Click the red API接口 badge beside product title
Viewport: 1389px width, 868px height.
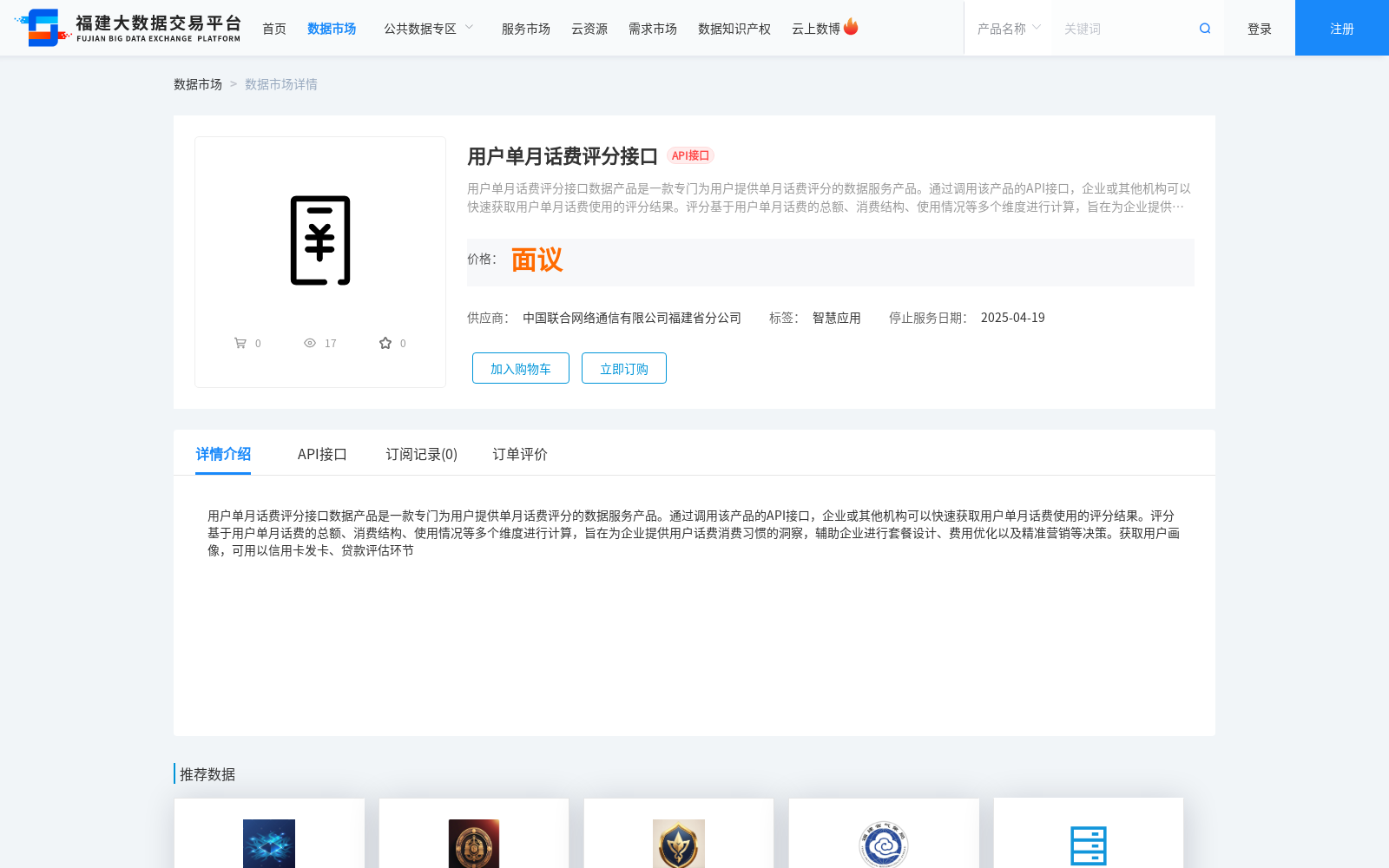click(x=690, y=155)
